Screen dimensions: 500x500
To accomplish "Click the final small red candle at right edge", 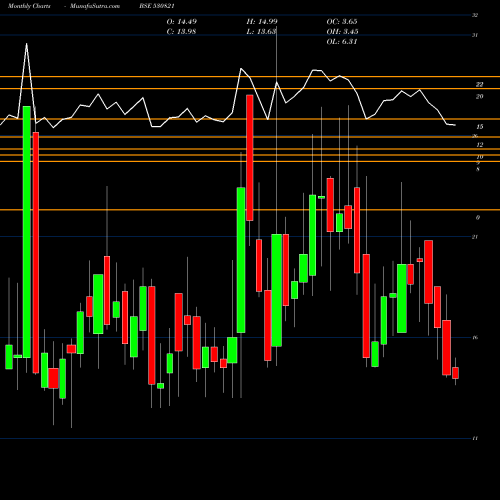I will tap(455, 373).
